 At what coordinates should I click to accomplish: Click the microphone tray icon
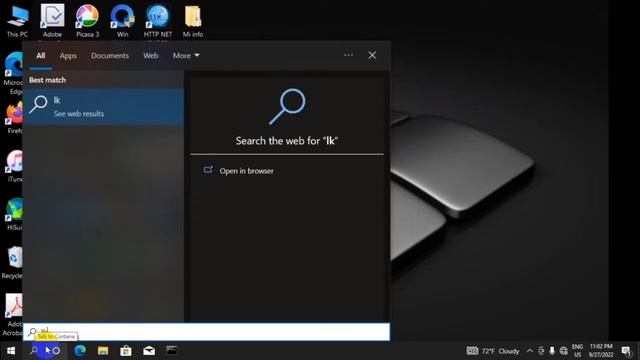coord(552,351)
